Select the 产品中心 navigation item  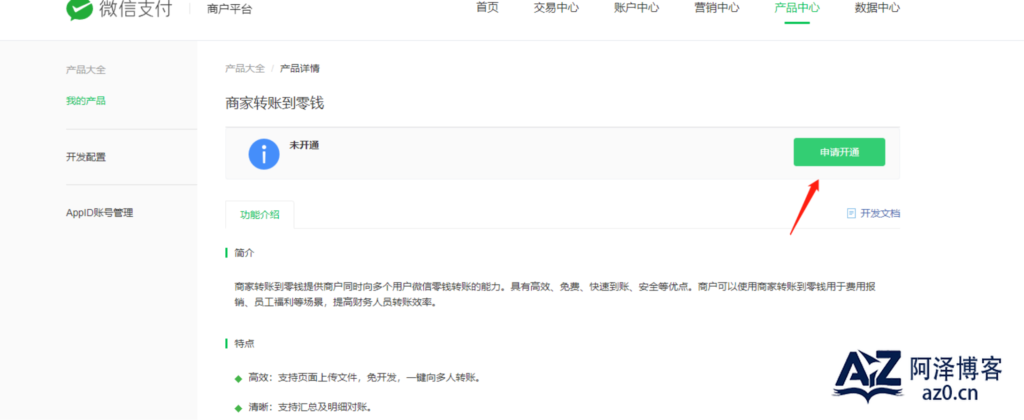[x=797, y=8]
